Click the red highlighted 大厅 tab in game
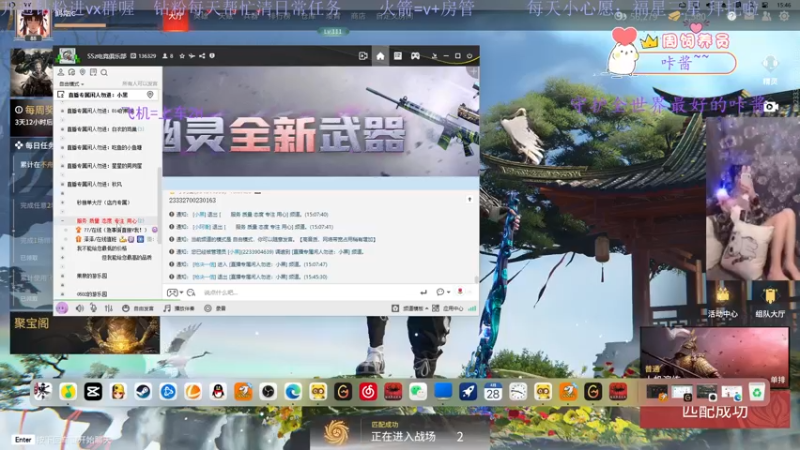 pos(176,18)
